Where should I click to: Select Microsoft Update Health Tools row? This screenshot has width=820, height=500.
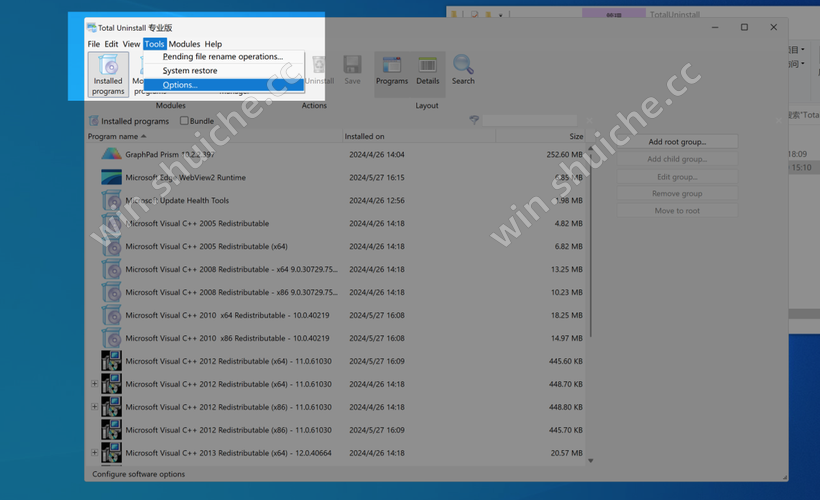[x=335, y=200]
